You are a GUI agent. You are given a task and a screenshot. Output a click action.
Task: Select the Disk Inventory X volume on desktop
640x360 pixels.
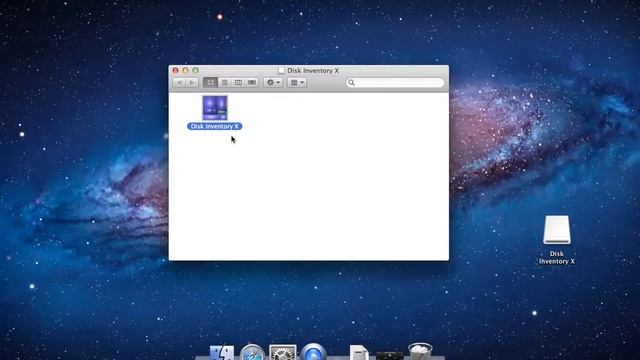point(557,230)
